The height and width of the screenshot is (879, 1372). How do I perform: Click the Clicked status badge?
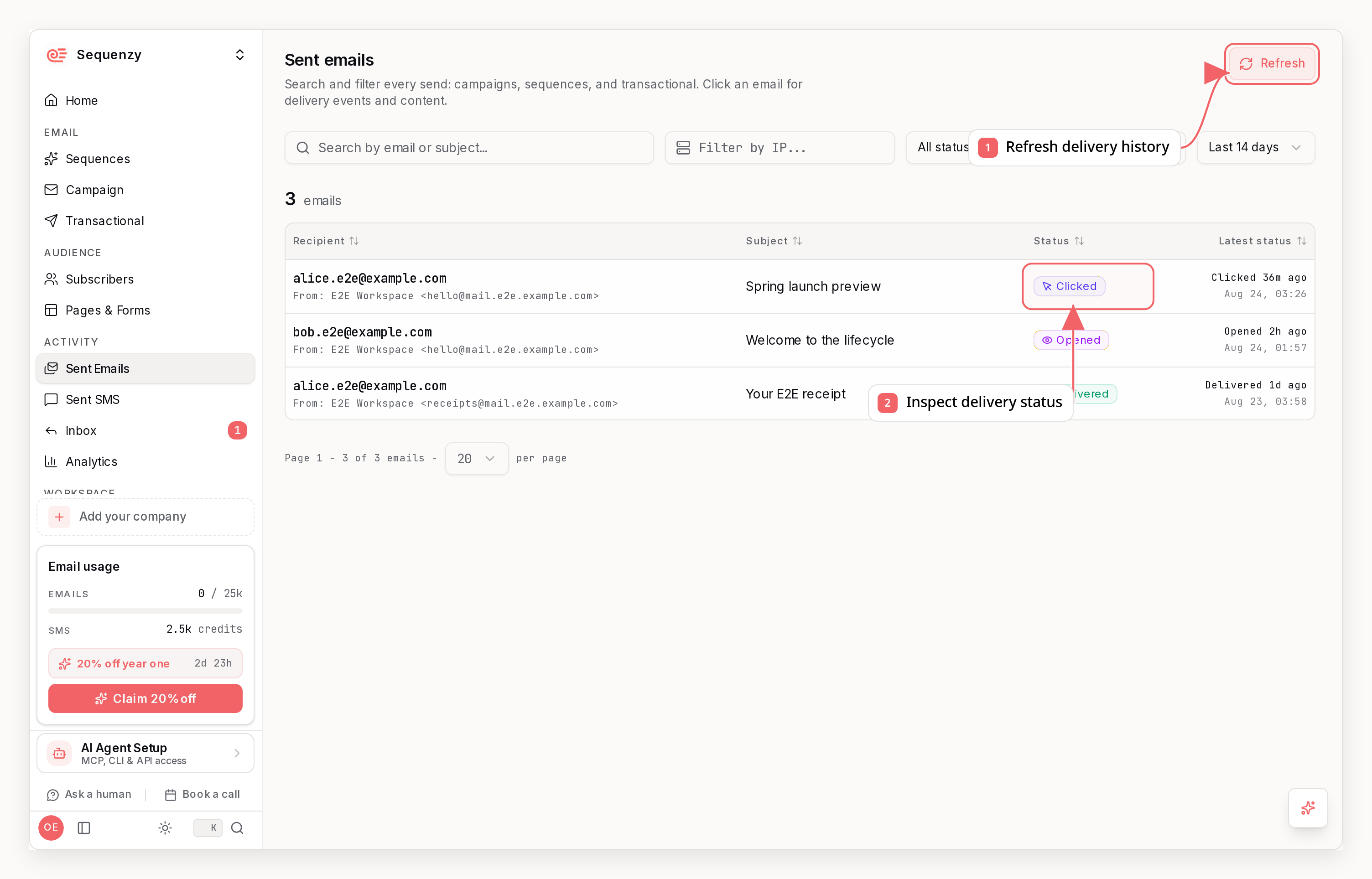[x=1070, y=286]
